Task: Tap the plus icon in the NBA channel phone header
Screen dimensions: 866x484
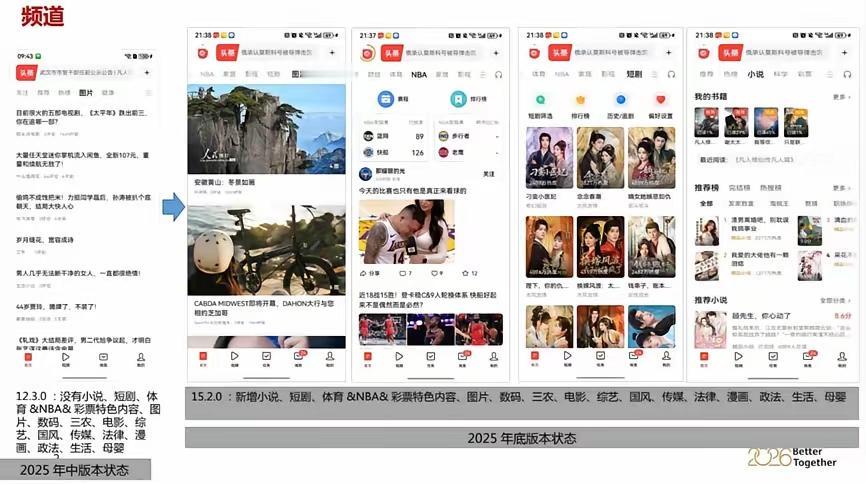Action: pyautogui.click(x=495, y=53)
